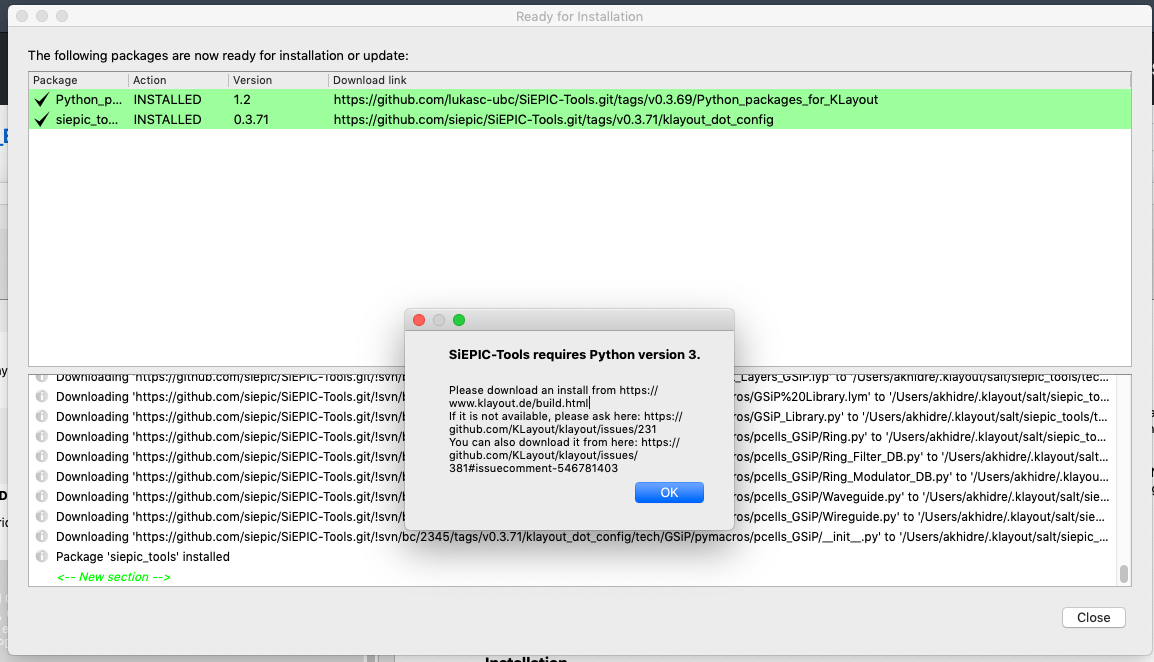Click the Download link column header
The height and width of the screenshot is (662, 1154).
pyautogui.click(x=729, y=80)
